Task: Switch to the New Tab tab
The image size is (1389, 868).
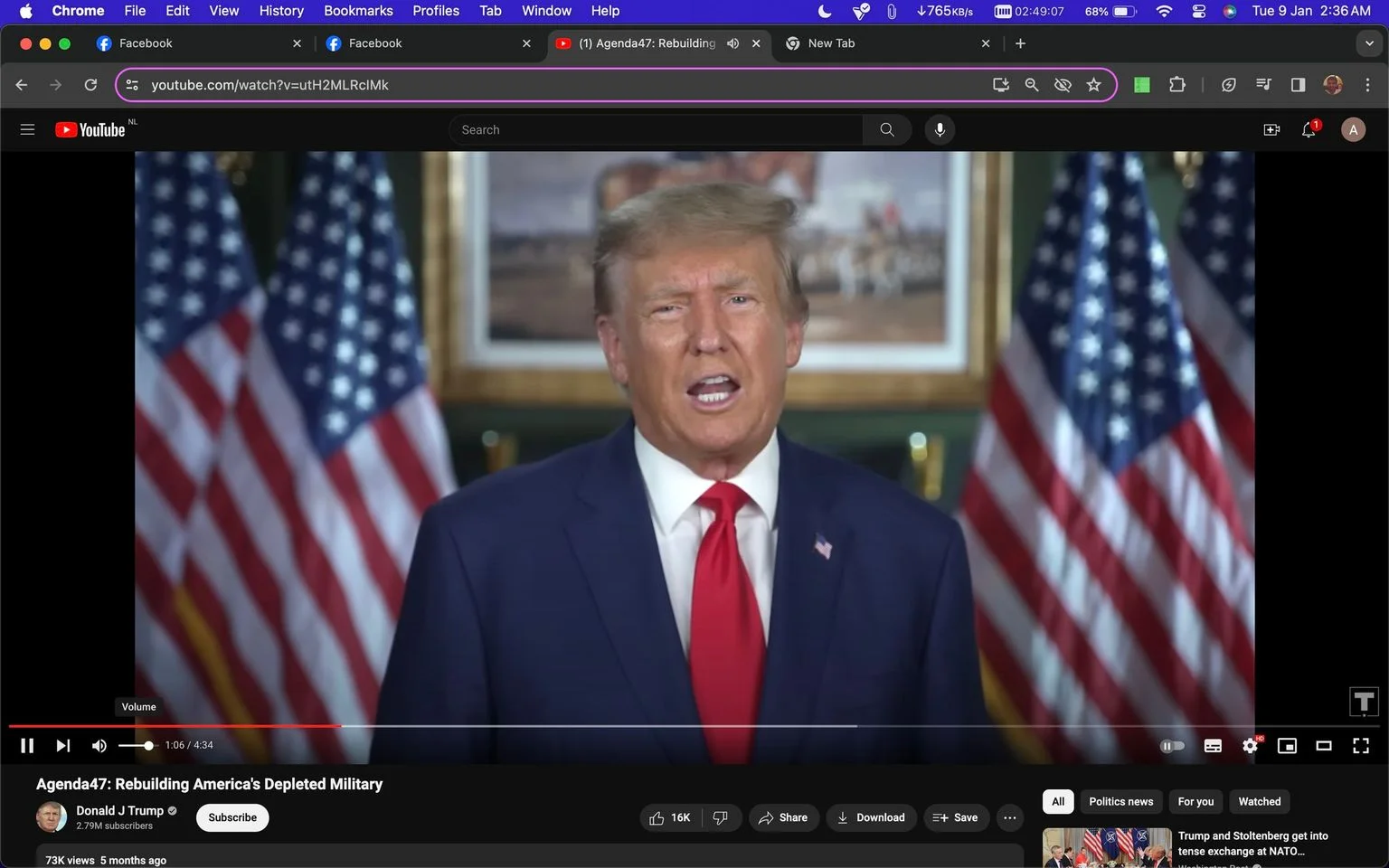Action: coord(886,43)
